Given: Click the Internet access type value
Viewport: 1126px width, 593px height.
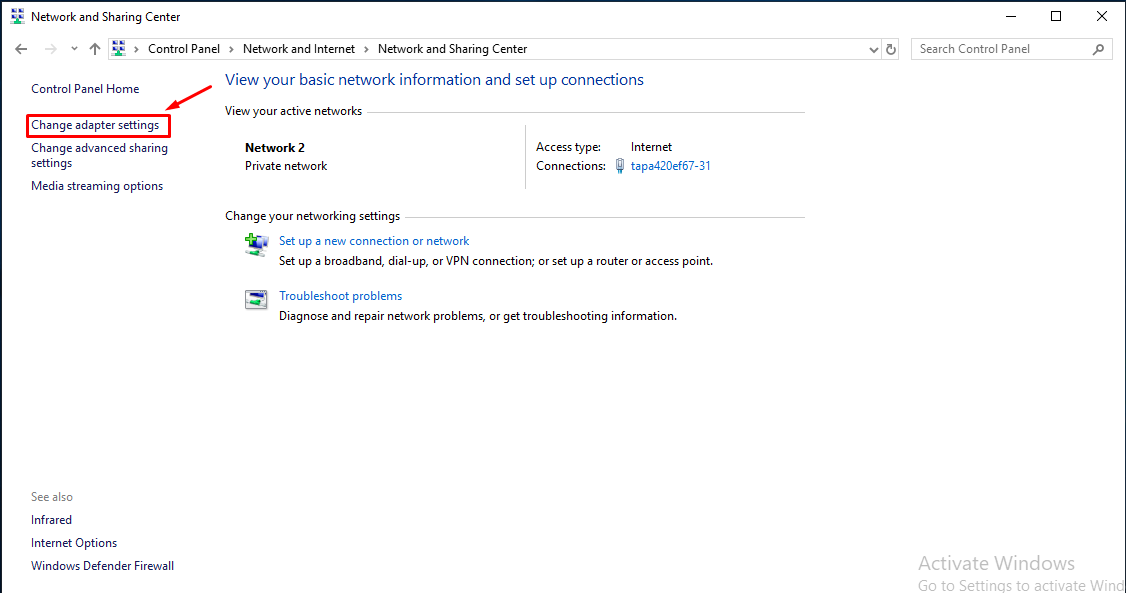Looking at the screenshot, I should pyautogui.click(x=651, y=147).
